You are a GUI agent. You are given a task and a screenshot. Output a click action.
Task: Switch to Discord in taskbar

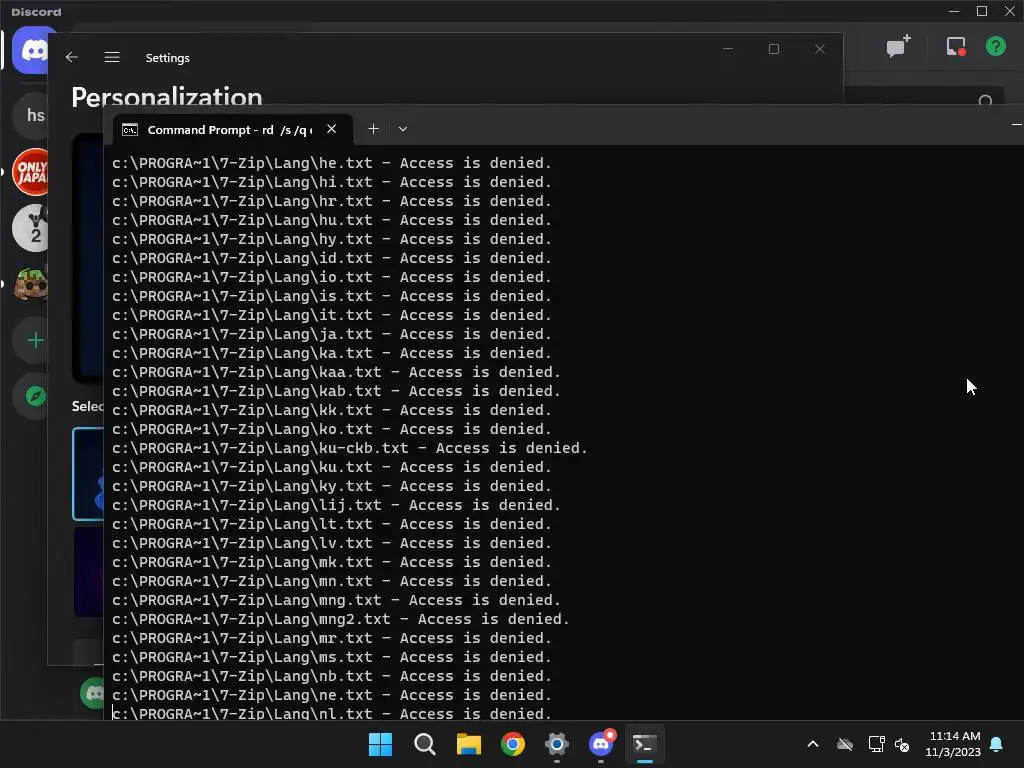pyautogui.click(x=601, y=744)
